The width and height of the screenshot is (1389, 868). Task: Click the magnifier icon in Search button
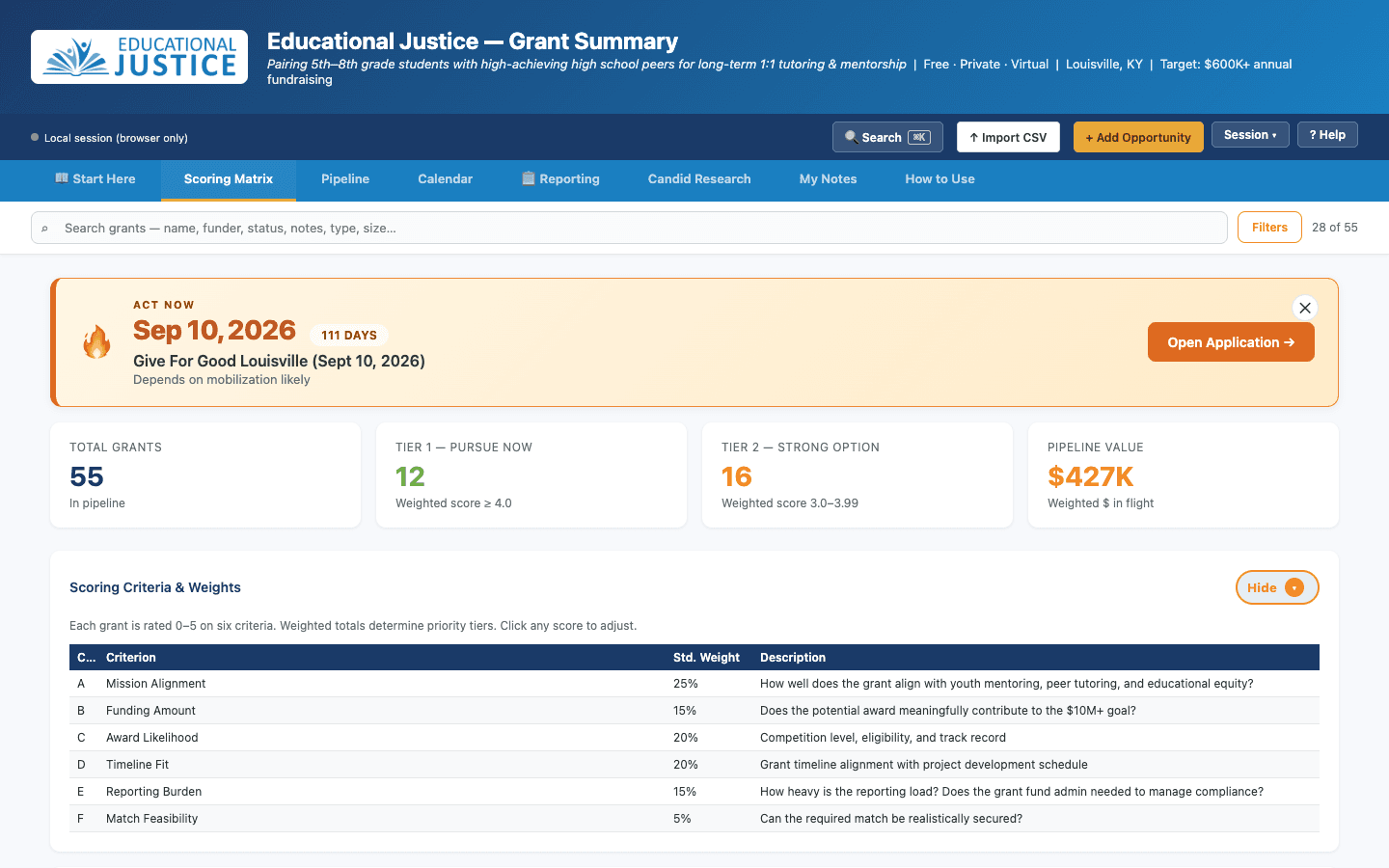tap(851, 137)
